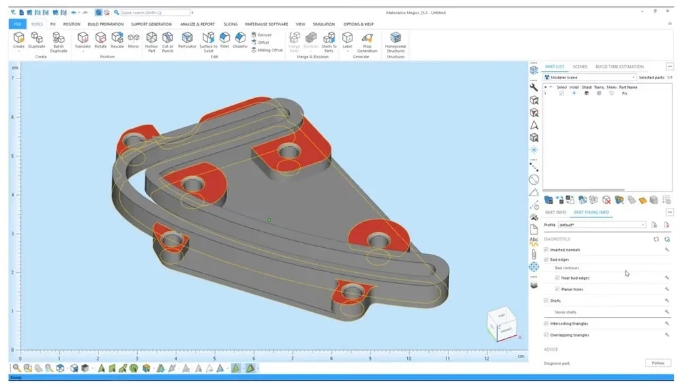
Task: Click the Quick search input field
Action: [155, 13]
